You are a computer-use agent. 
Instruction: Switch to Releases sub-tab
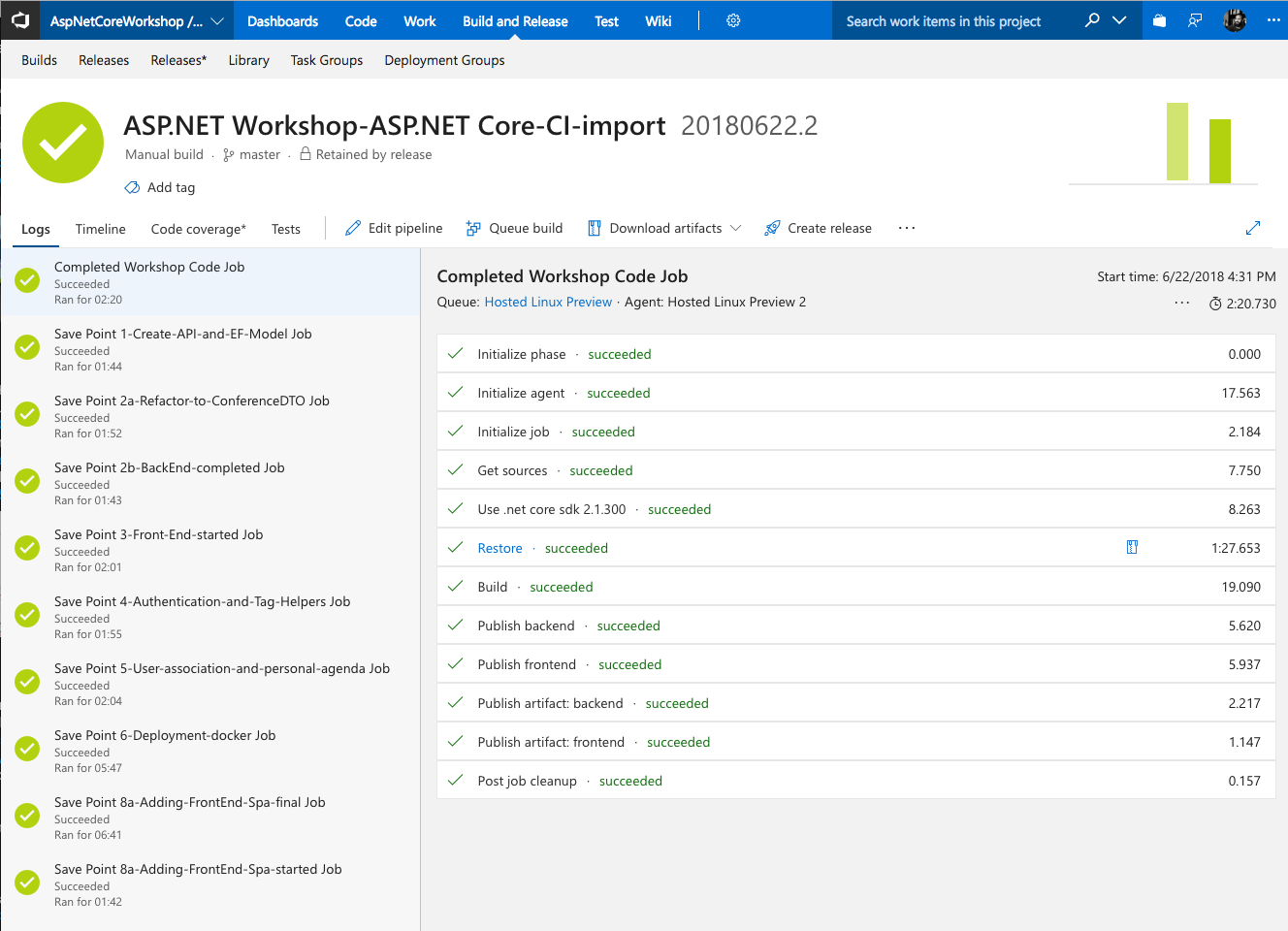click(x=104, y=60)
